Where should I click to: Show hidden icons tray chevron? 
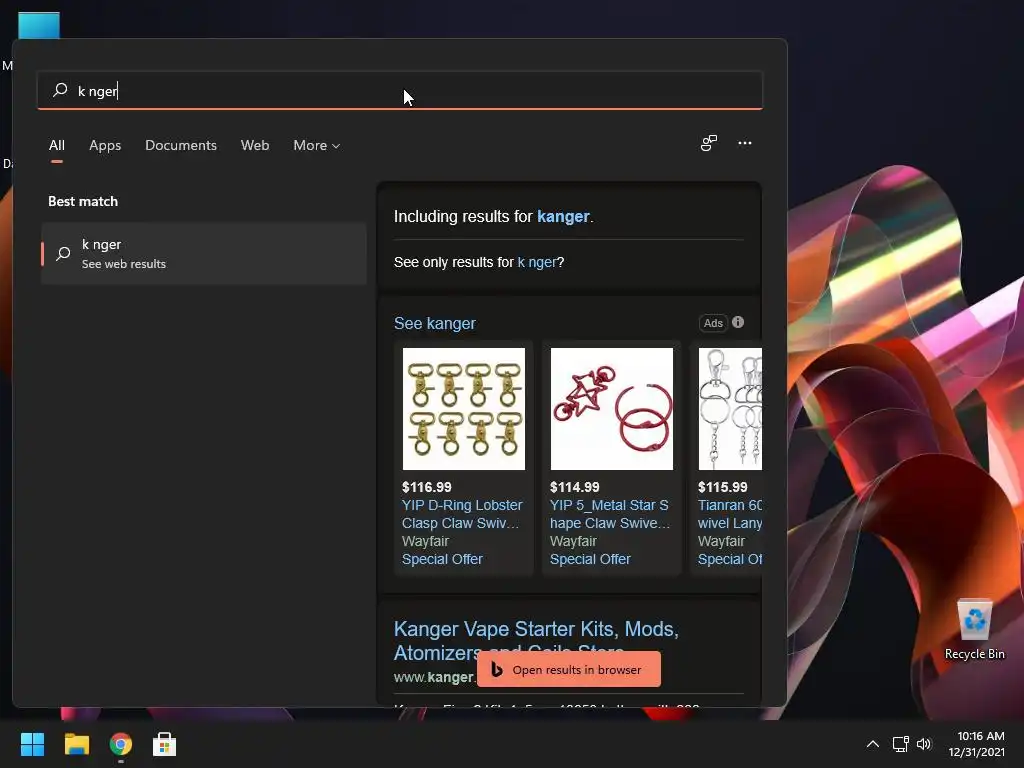click(x=872, y=744)
